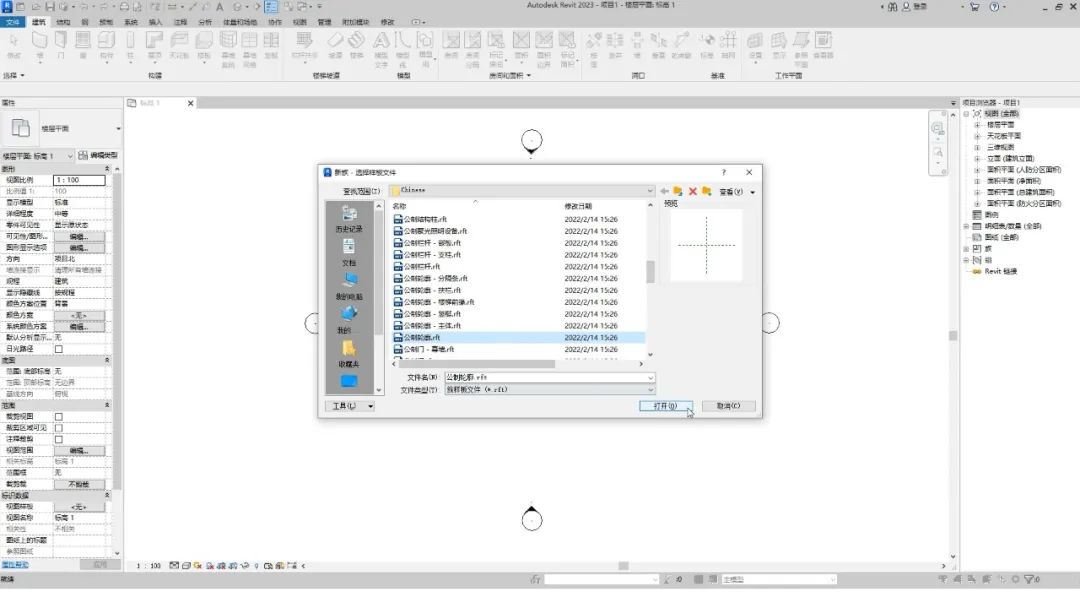
Task: Create a new folder in file dialog
Action: [x=707, y=191]
